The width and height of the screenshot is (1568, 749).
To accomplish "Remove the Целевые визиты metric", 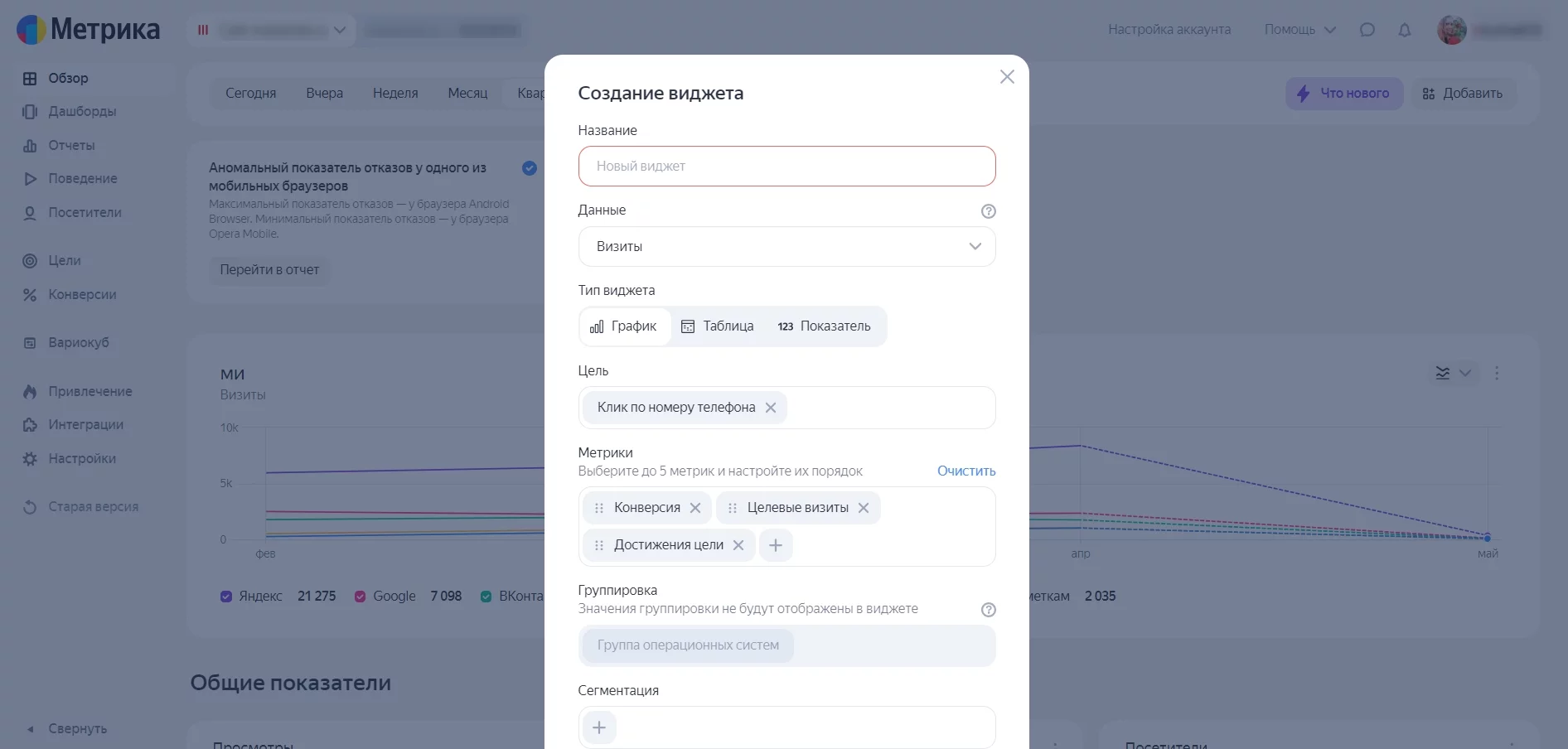I will (864, 508).
